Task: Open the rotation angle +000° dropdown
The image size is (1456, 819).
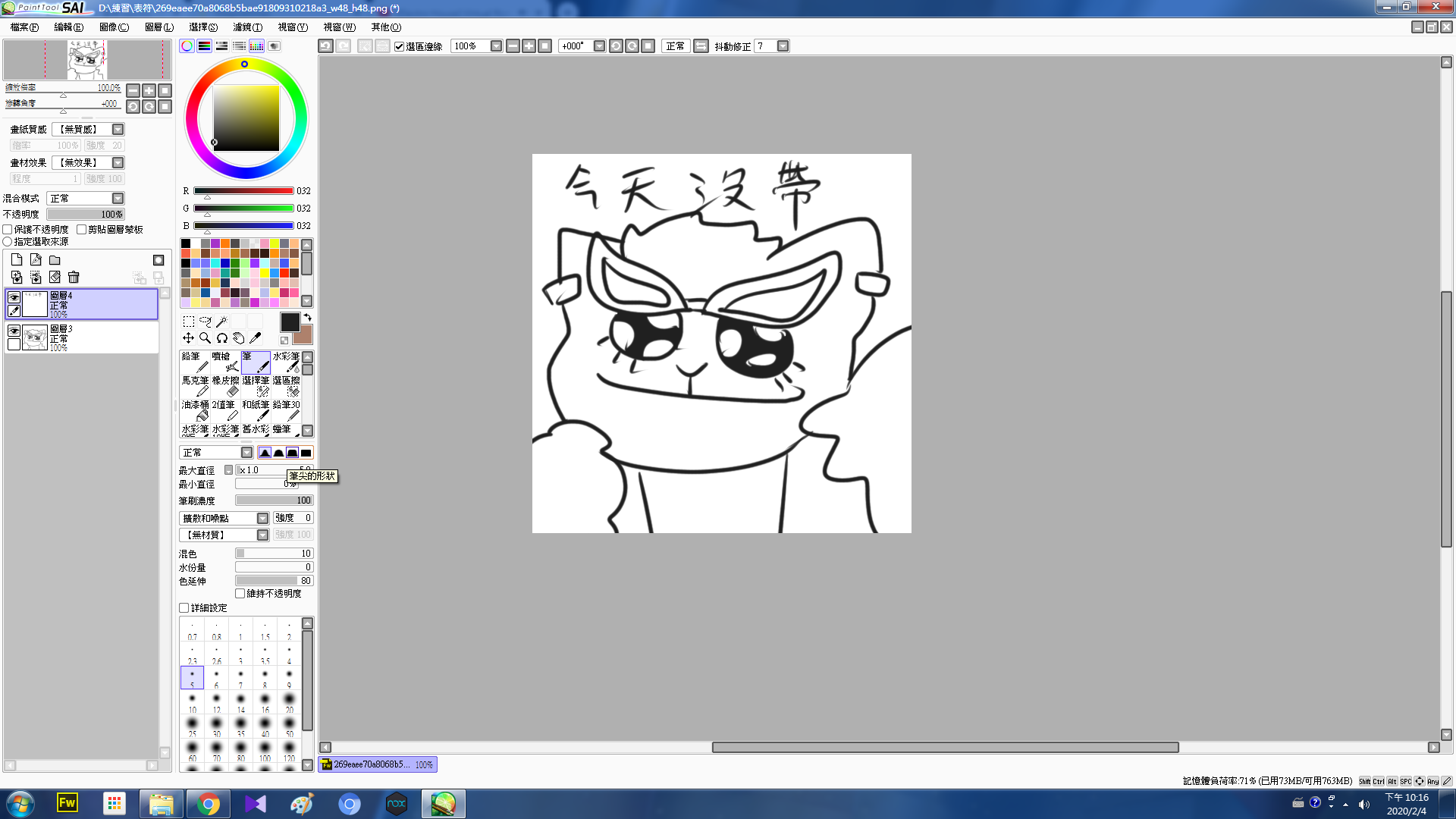Action: [x=599, y=46]
